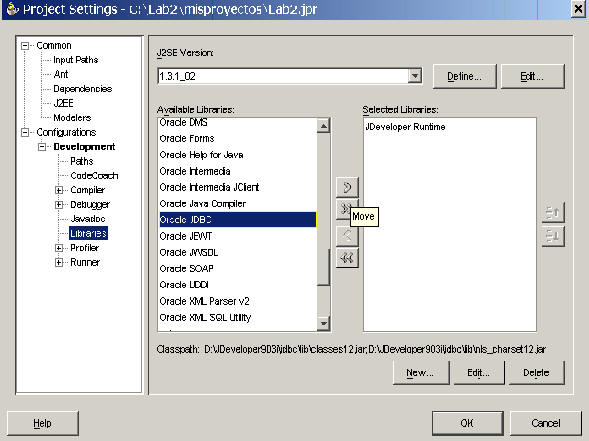Select Ant in the settings tree
Screen dimensions: 589x441
[x=61, y=74]
